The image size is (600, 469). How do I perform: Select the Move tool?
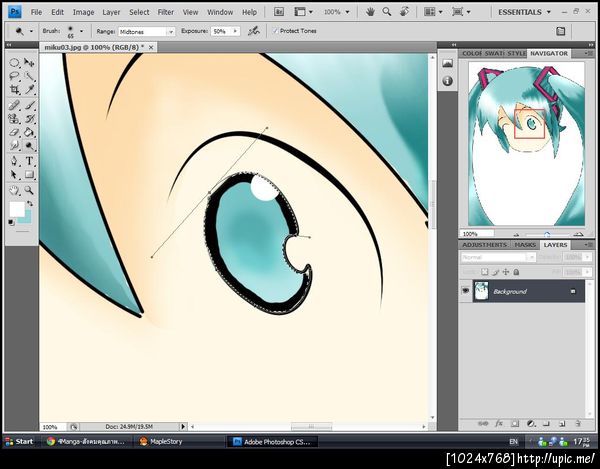[29, 63]
